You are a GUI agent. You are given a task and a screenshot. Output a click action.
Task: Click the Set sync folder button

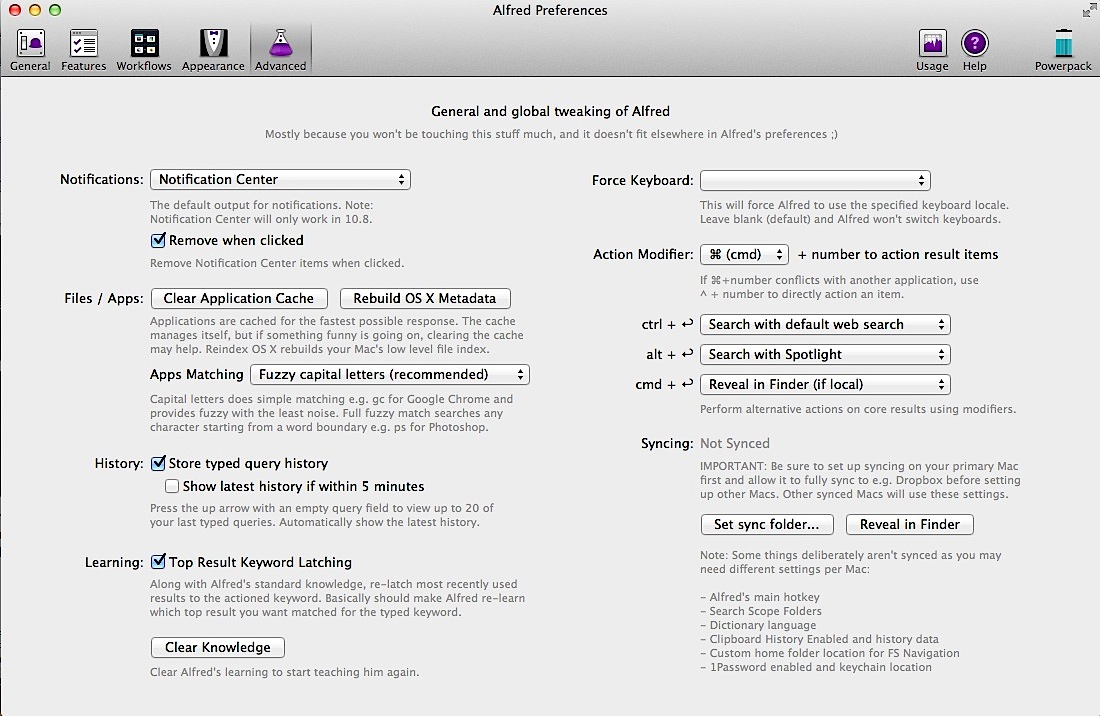(x=766, y=525)
